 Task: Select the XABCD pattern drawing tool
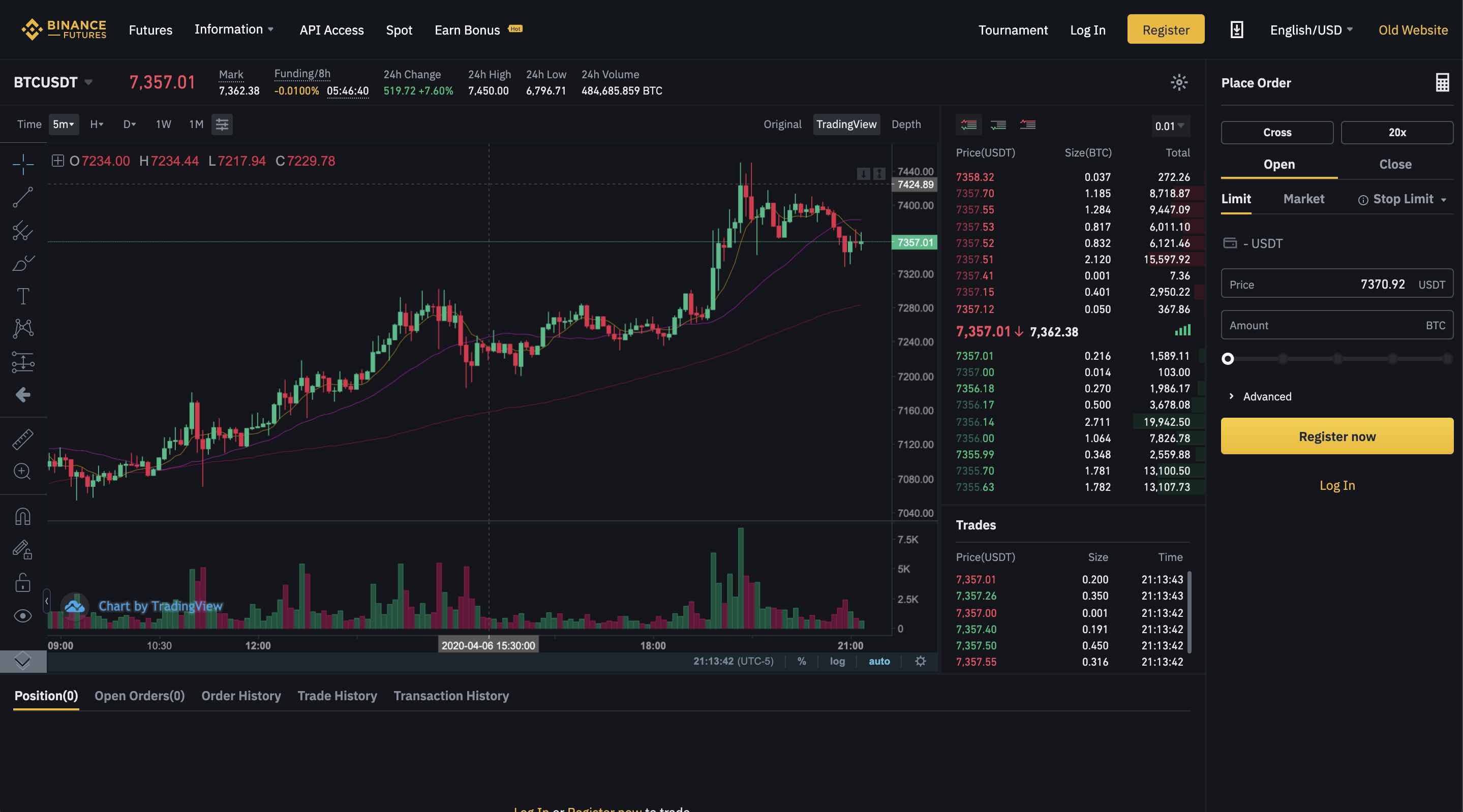pos(23,328)
